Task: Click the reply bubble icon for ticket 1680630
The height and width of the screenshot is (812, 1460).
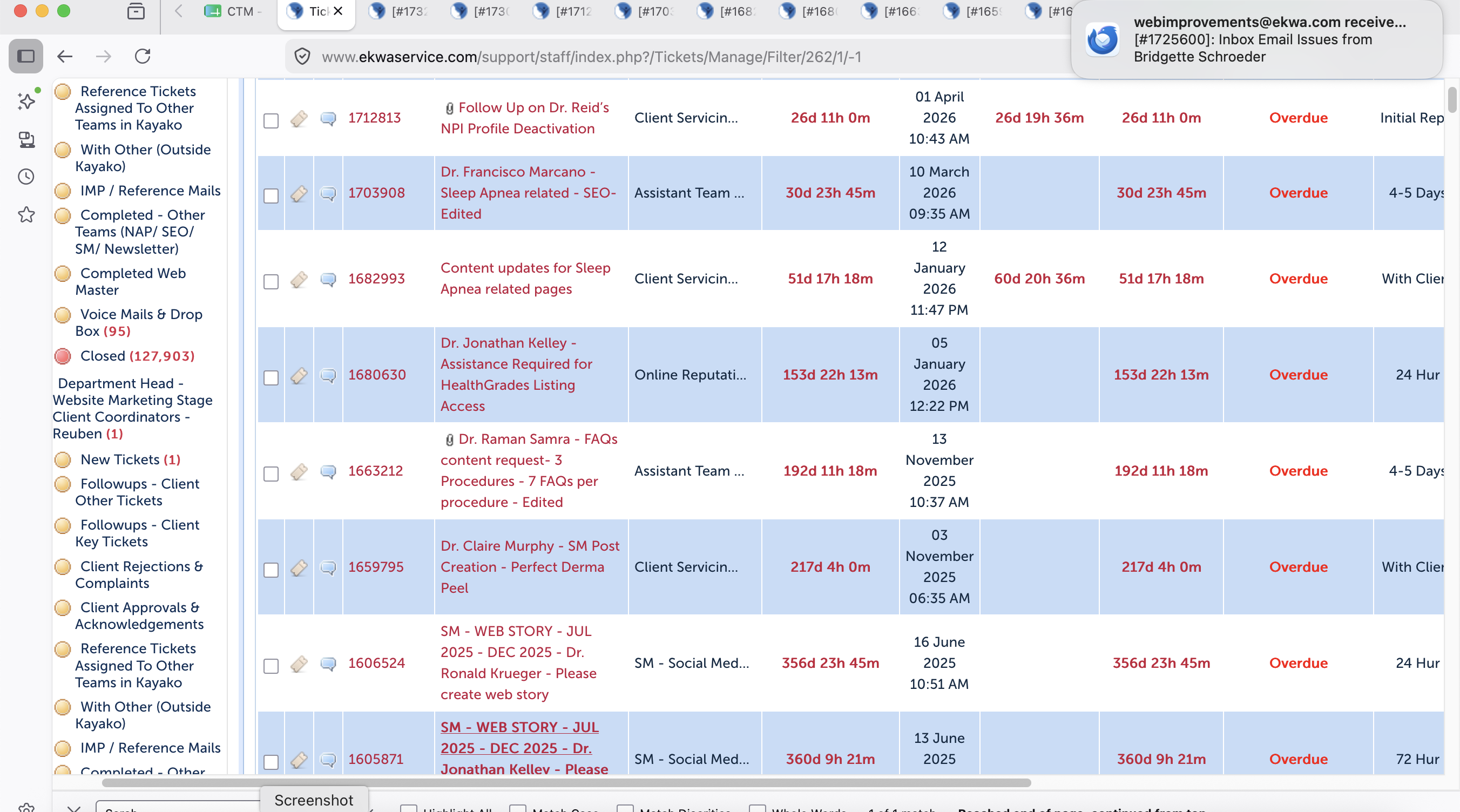Action: (x=328, y=376)
